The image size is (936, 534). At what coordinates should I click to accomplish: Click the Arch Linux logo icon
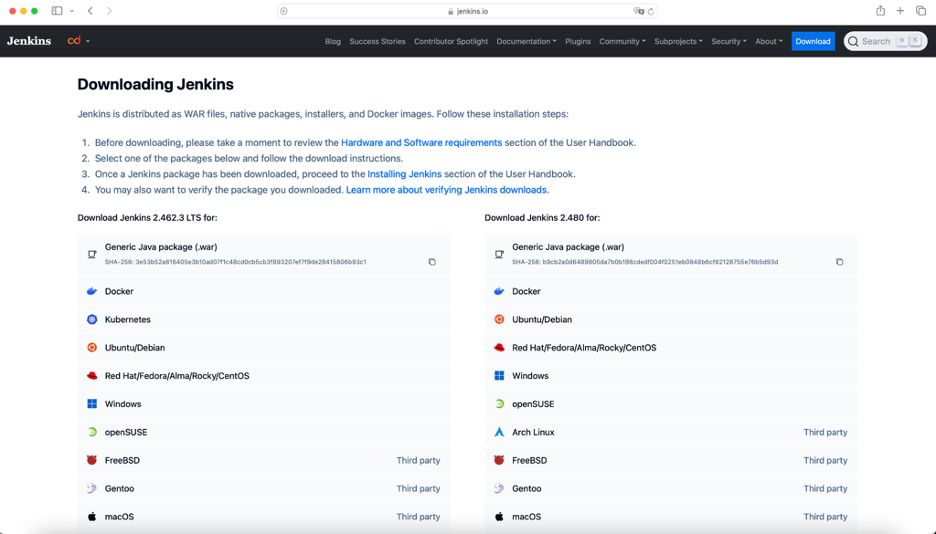[499, 432]
